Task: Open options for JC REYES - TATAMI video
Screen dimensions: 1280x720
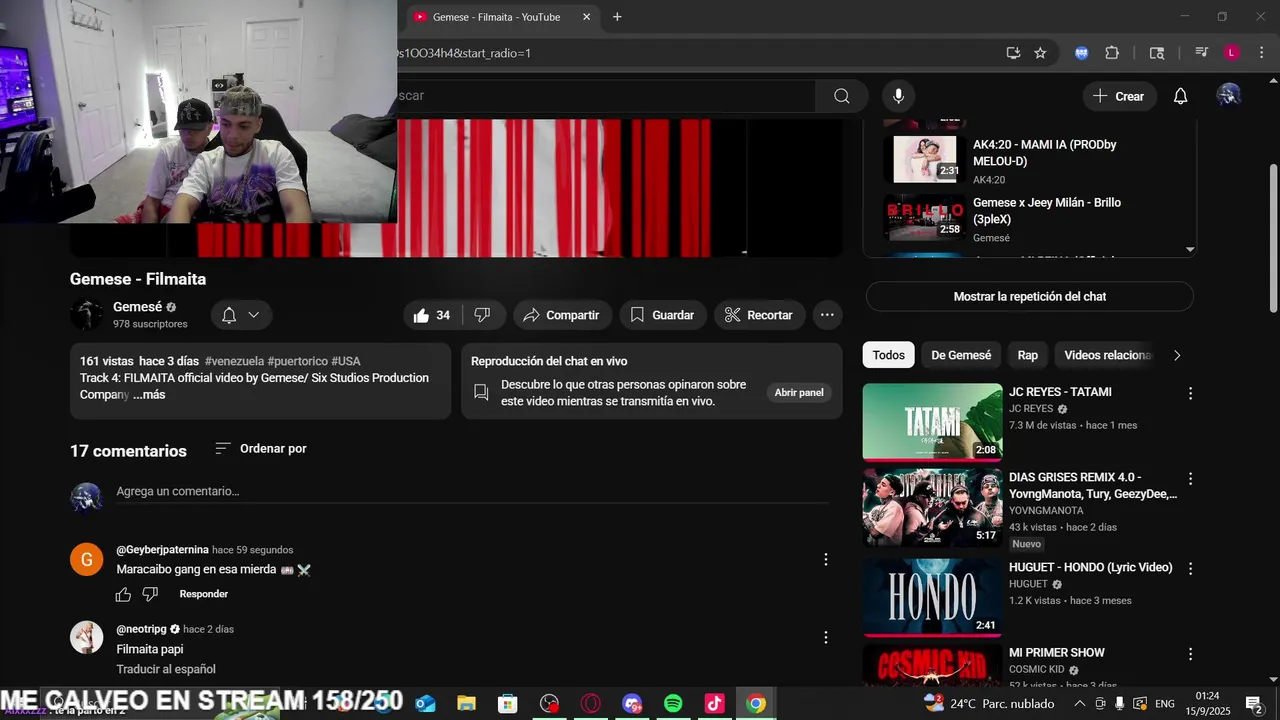Action: coord(1190,394)
